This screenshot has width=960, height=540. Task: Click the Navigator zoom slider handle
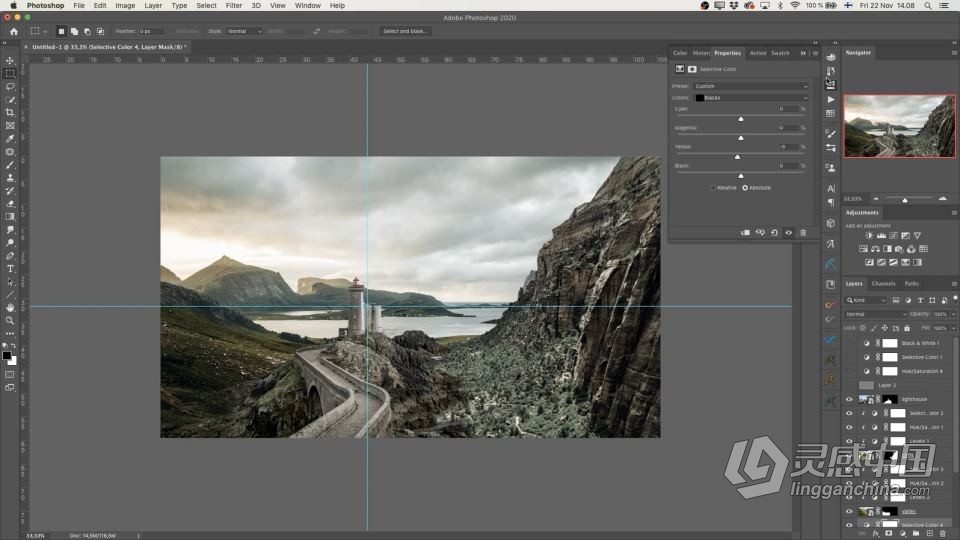tap(905, 200)
